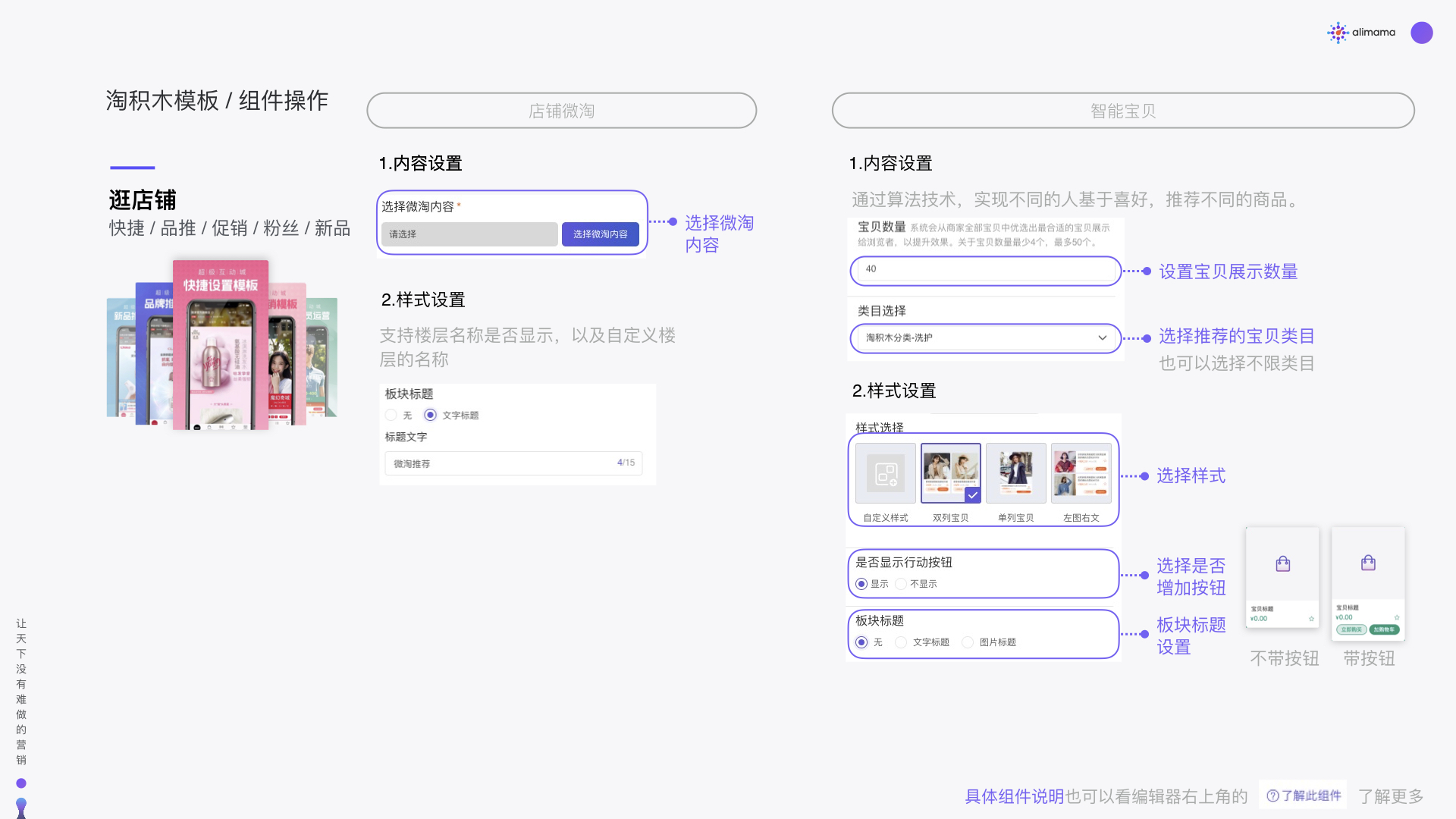
Task: Click the star icon in 带按钮 preview card
Action: tap(1398, 618)
